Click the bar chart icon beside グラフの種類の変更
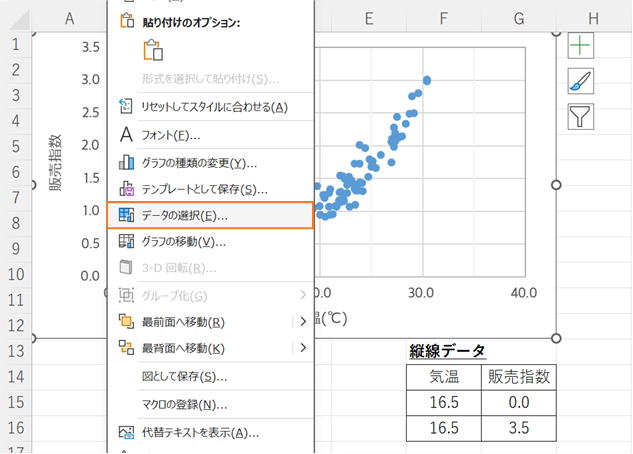Screen dimensions: 633x454 pos(126,162)
